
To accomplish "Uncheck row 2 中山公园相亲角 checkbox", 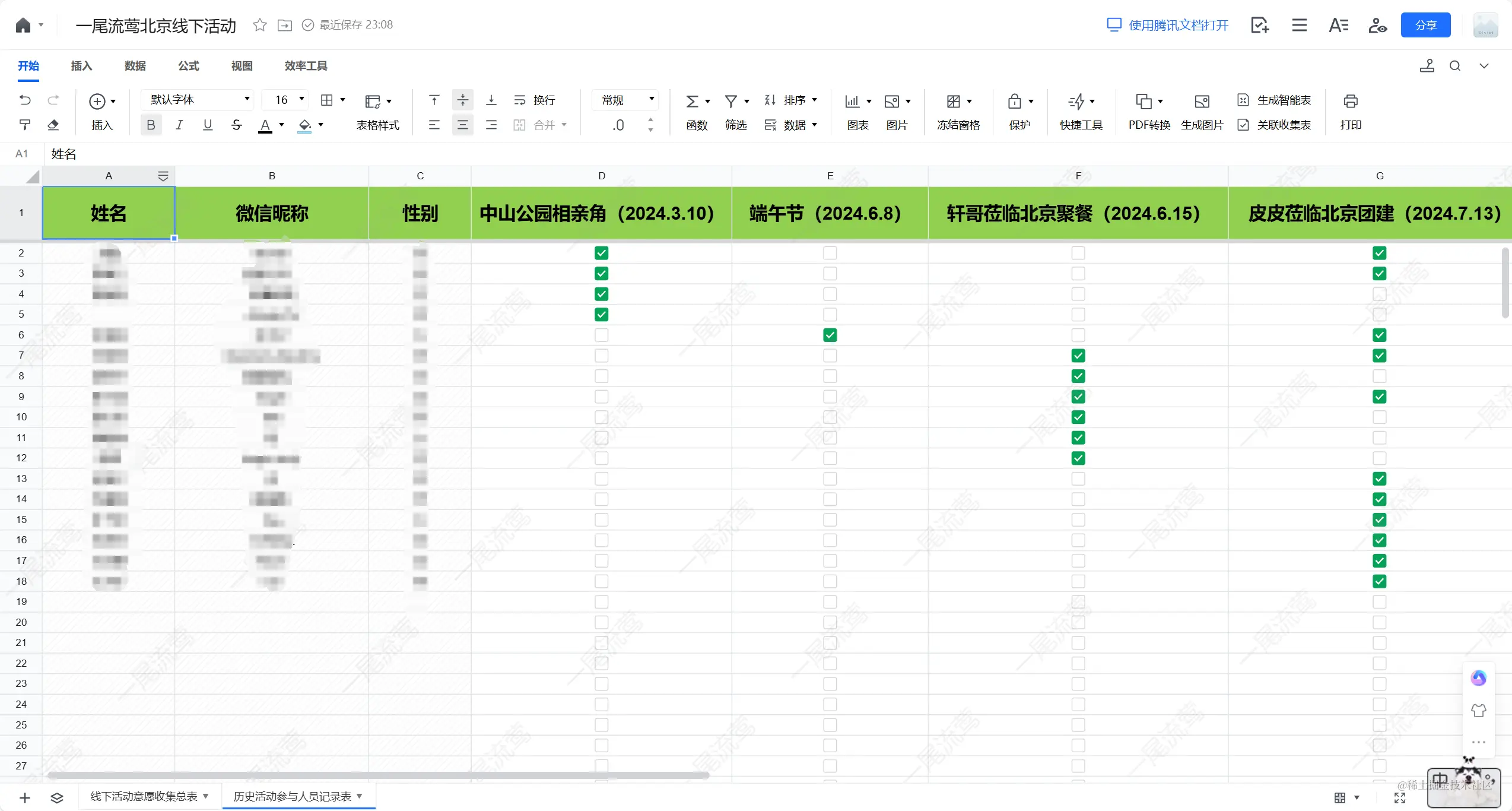I will click(x=601, y=253).
